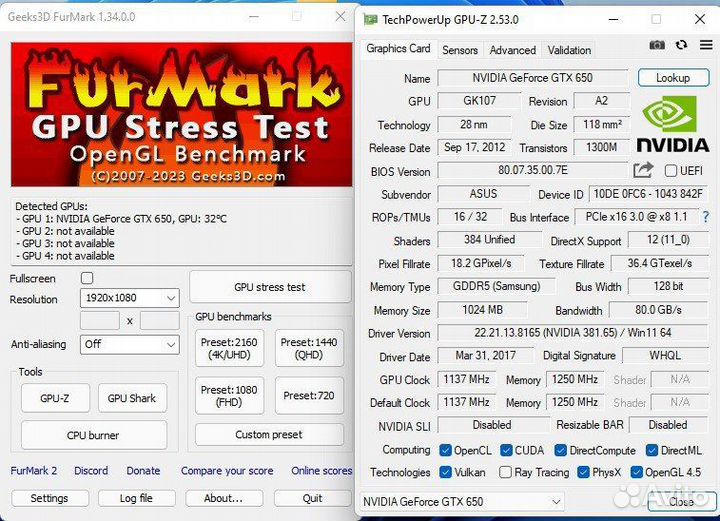Launch the GPU Shark tool

pyautogui.click(x=132, y=398)
